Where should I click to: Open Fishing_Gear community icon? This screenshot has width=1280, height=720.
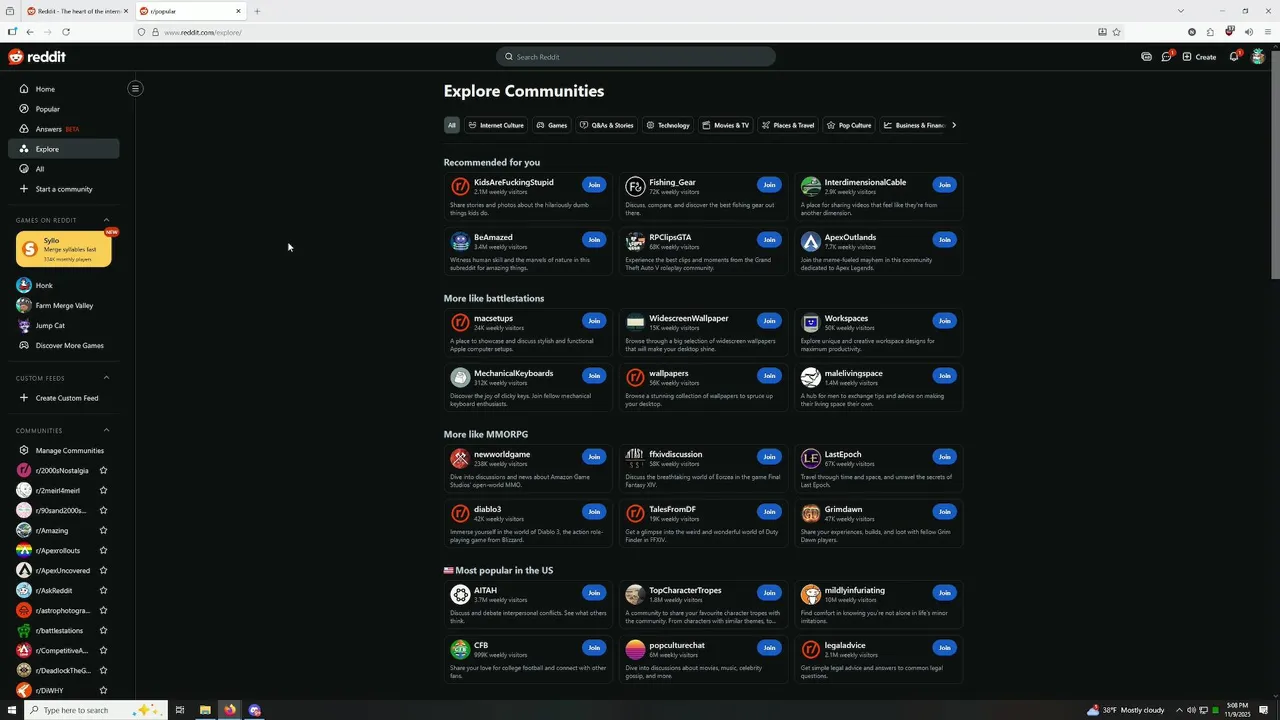click(635, 186)
